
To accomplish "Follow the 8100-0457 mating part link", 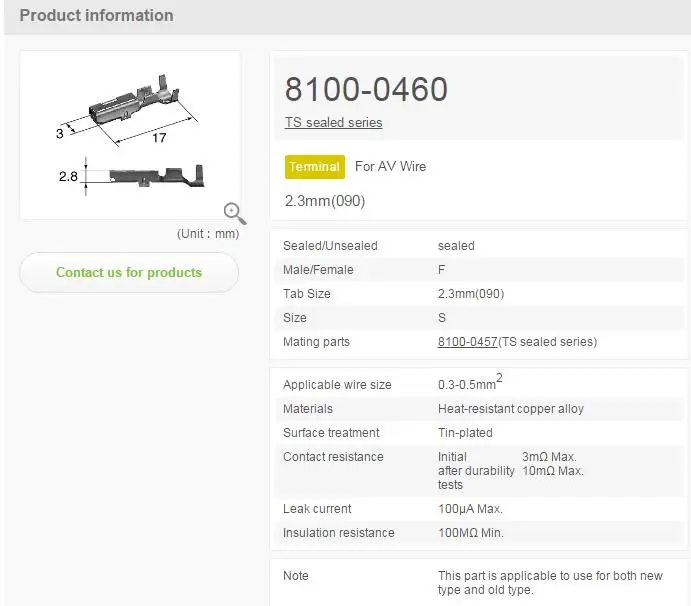I will tap(467, 342).
